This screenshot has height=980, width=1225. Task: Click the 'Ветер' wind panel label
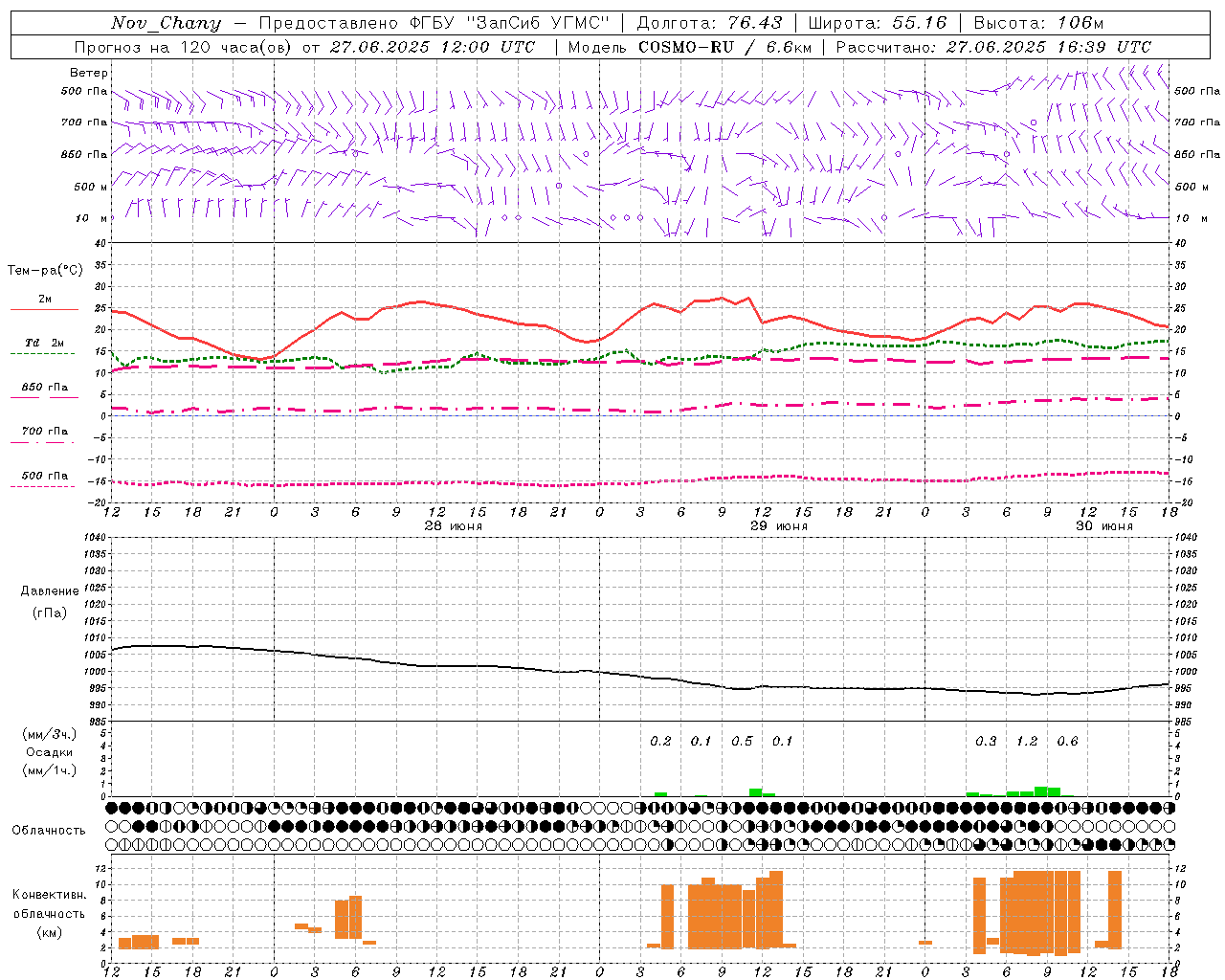pyautogui.click(x=89, y=73)
